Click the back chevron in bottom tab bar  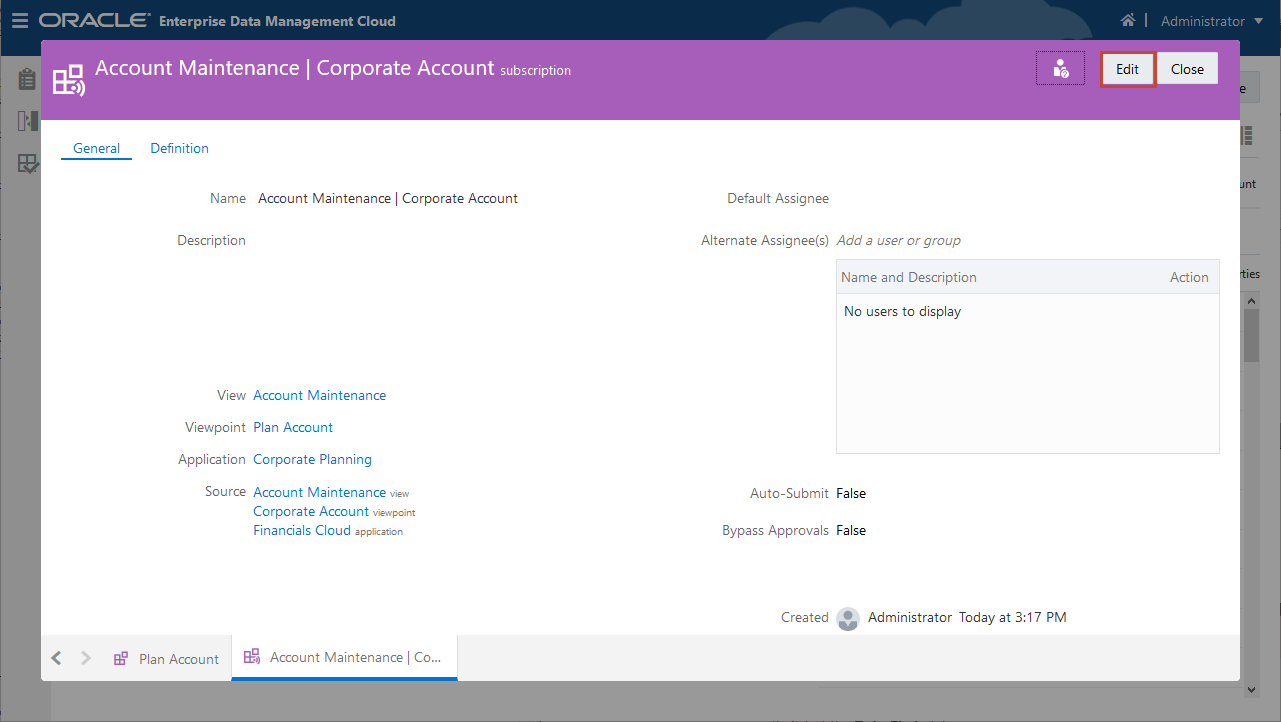(56, 658)
